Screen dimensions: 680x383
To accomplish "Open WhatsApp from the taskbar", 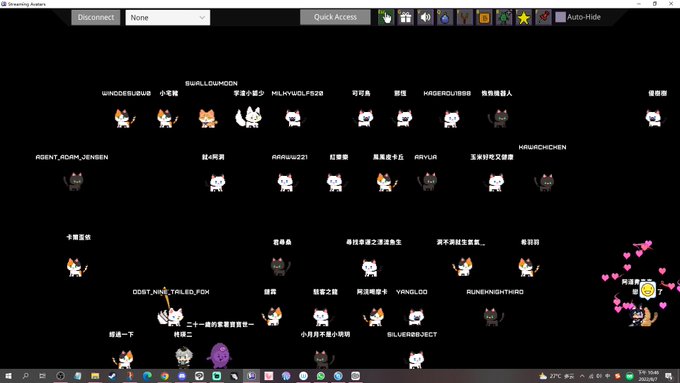I will 320,376.
